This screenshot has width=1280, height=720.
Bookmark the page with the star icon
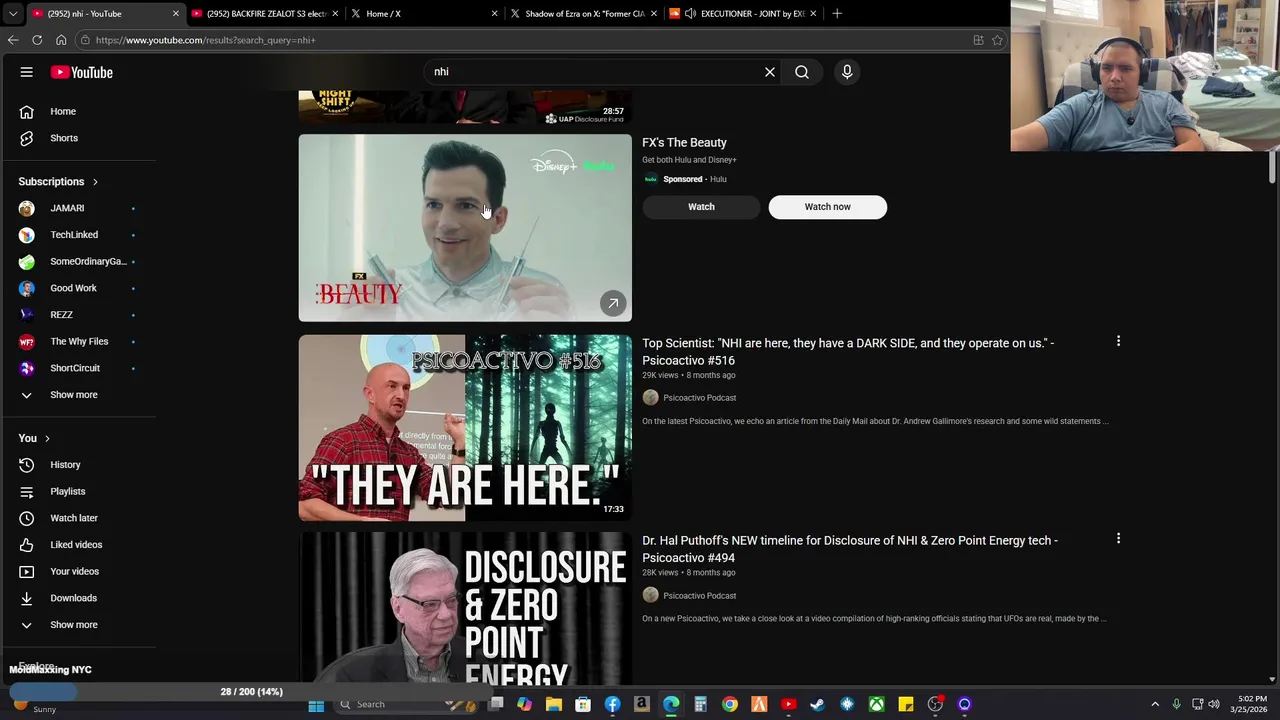click(997, 40)
